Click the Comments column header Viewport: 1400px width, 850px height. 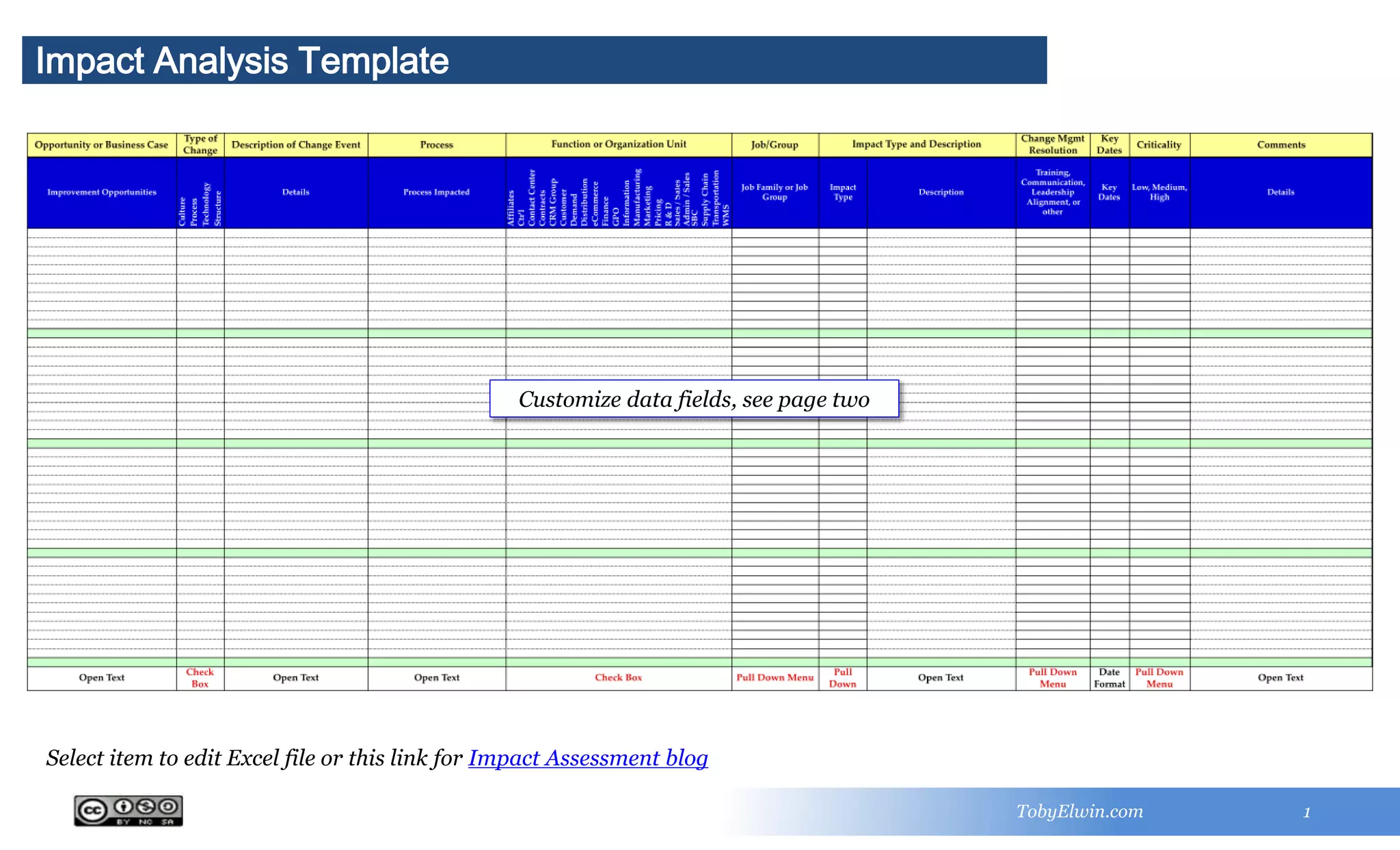point(1280,145)
